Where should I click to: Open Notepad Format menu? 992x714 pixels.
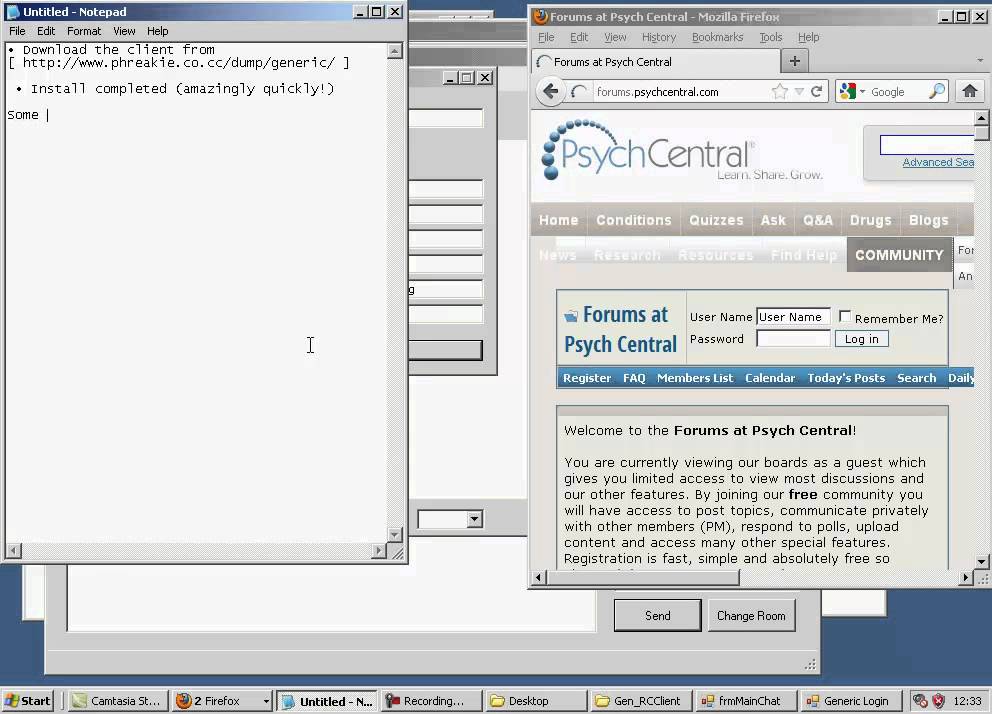pyautogui.click(x=84, y=31)
